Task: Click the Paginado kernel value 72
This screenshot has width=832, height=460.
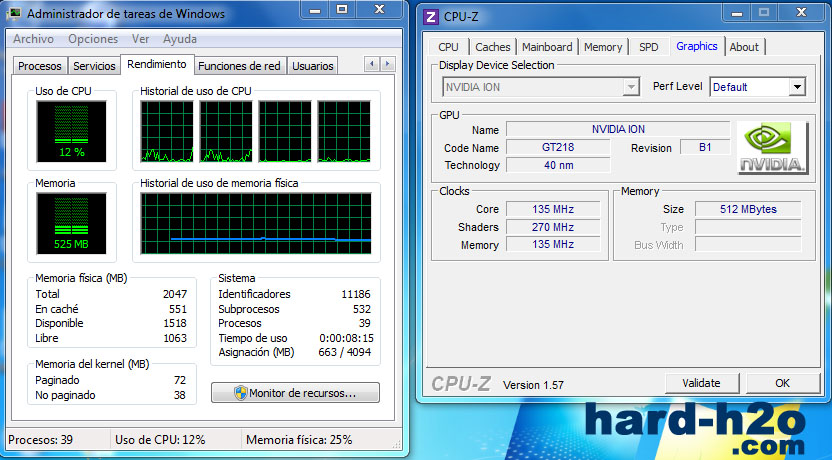Action: pos(180,380)
